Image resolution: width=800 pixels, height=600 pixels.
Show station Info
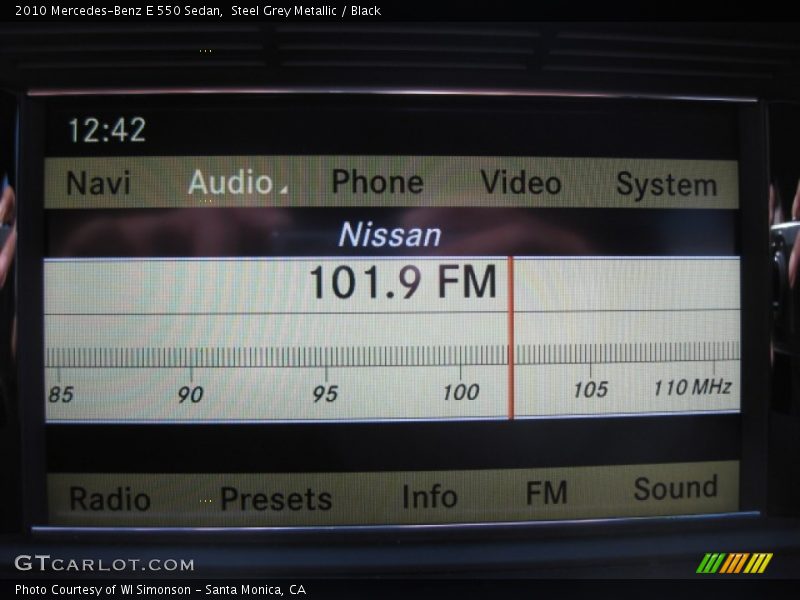(x=430, y=496)
